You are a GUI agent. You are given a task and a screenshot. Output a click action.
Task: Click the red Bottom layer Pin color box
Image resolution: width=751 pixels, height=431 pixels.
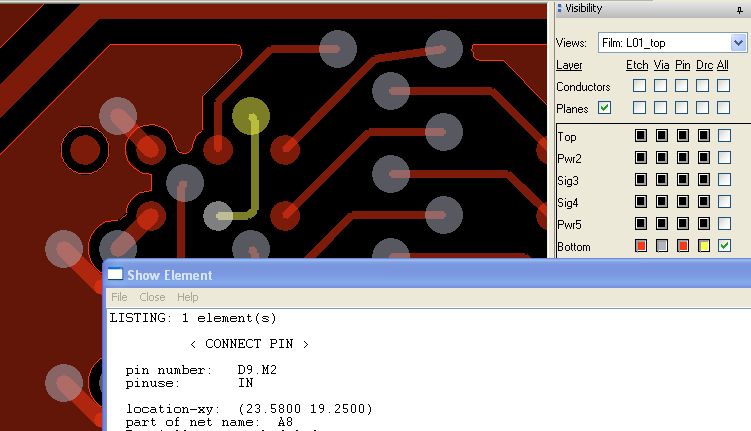[x=683, y=246]
